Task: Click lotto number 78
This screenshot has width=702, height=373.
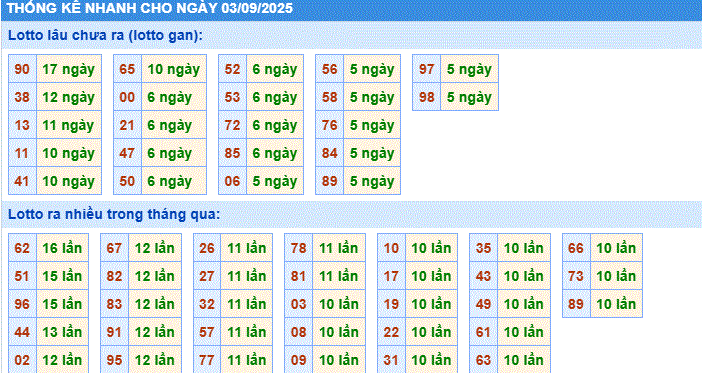Action: [x=299, y=248]
